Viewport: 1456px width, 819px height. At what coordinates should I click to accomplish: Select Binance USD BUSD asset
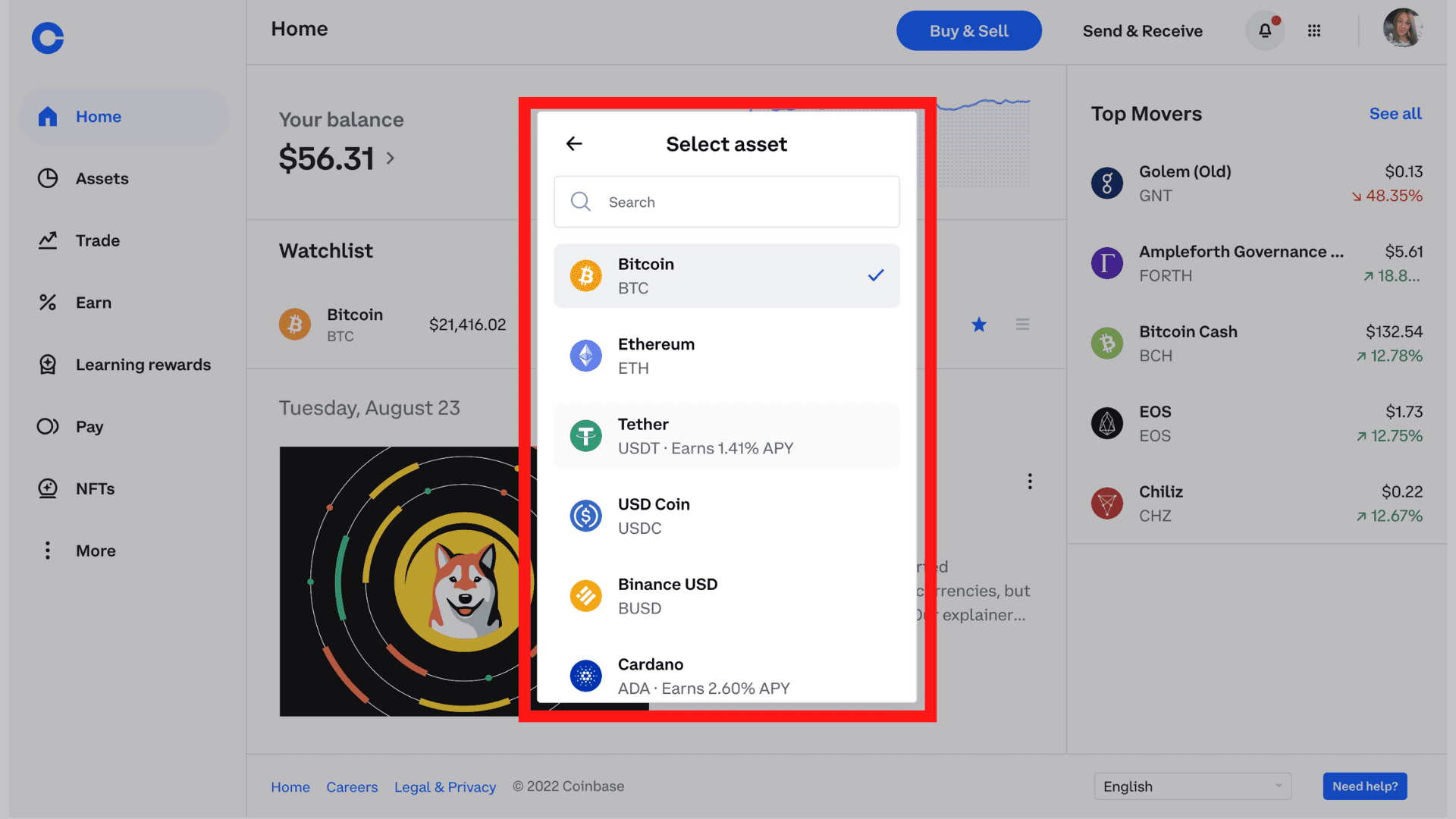click(x=726, y=596)
